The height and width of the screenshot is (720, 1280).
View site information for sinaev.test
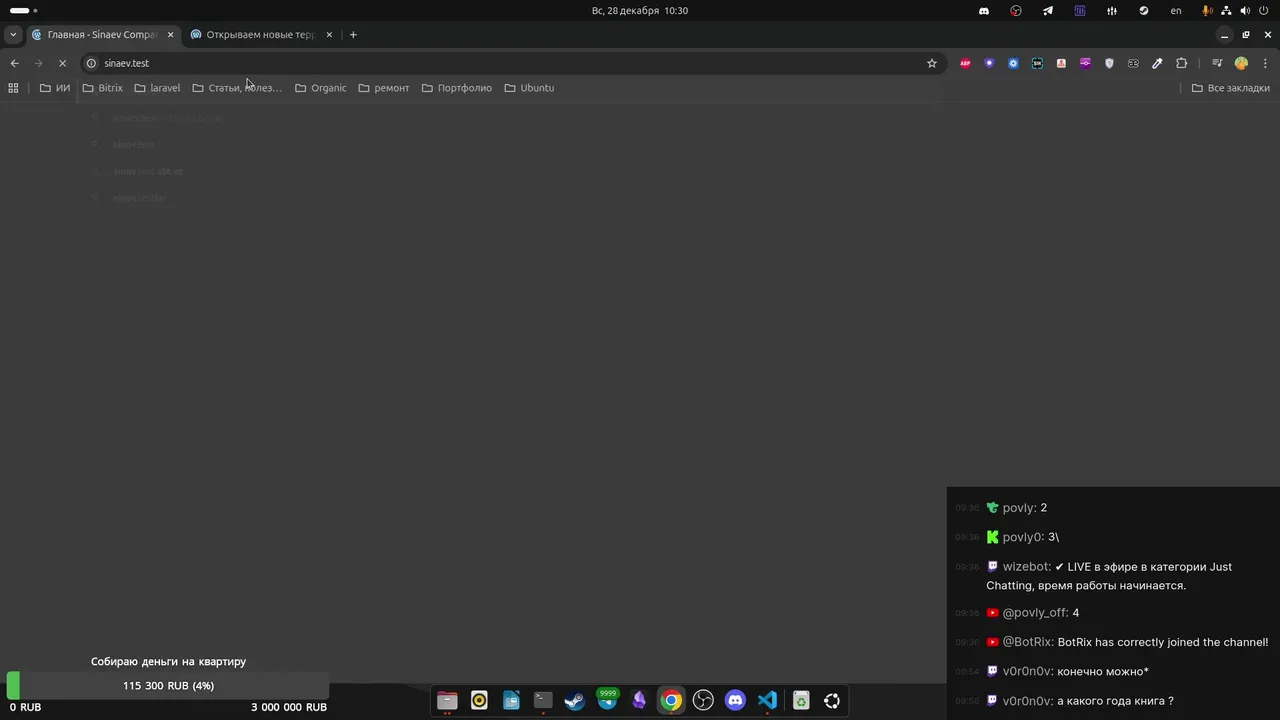tap(91, 63)
